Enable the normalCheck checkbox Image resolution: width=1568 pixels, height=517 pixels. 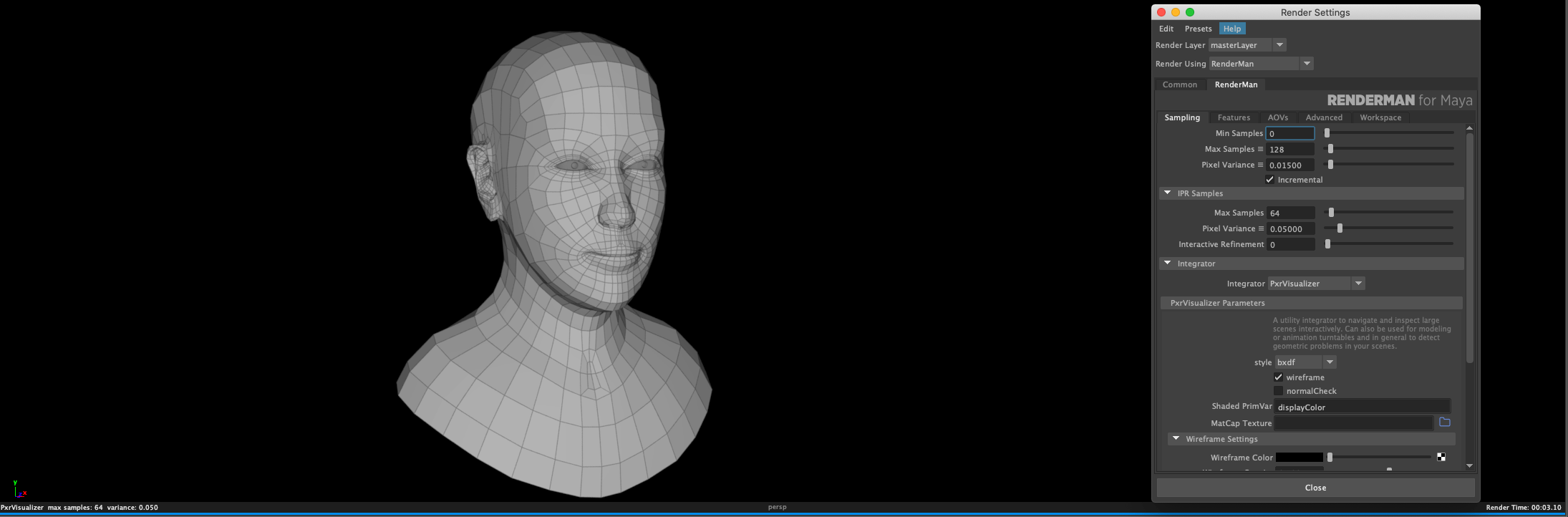1278,391
